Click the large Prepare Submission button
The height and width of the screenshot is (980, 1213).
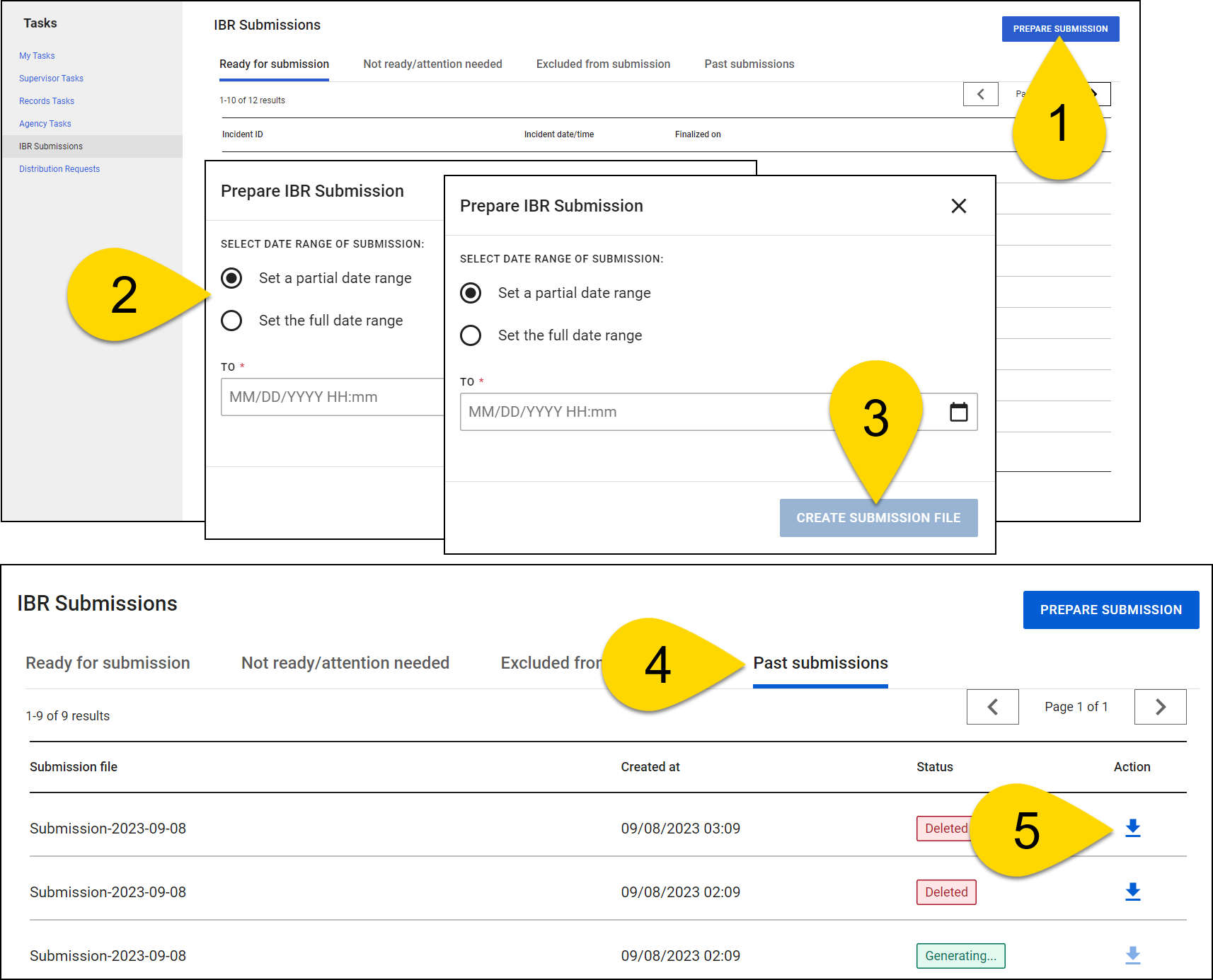point(1110,610)
